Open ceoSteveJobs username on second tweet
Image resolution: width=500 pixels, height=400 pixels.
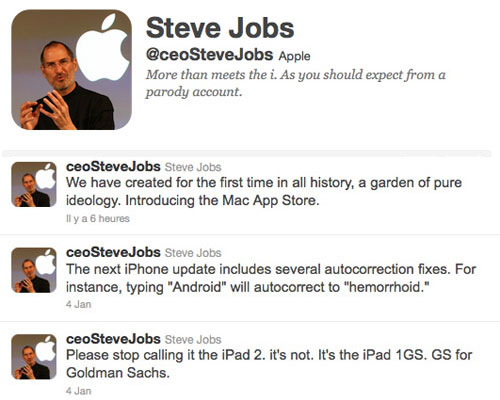(x=113, y=252)
